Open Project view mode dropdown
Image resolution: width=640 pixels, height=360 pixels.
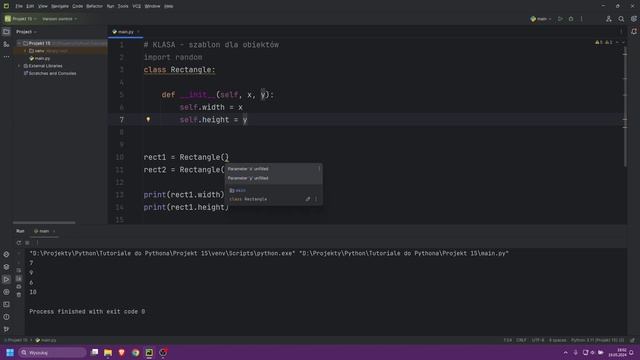pyautogui.click(x=26, y=32)
